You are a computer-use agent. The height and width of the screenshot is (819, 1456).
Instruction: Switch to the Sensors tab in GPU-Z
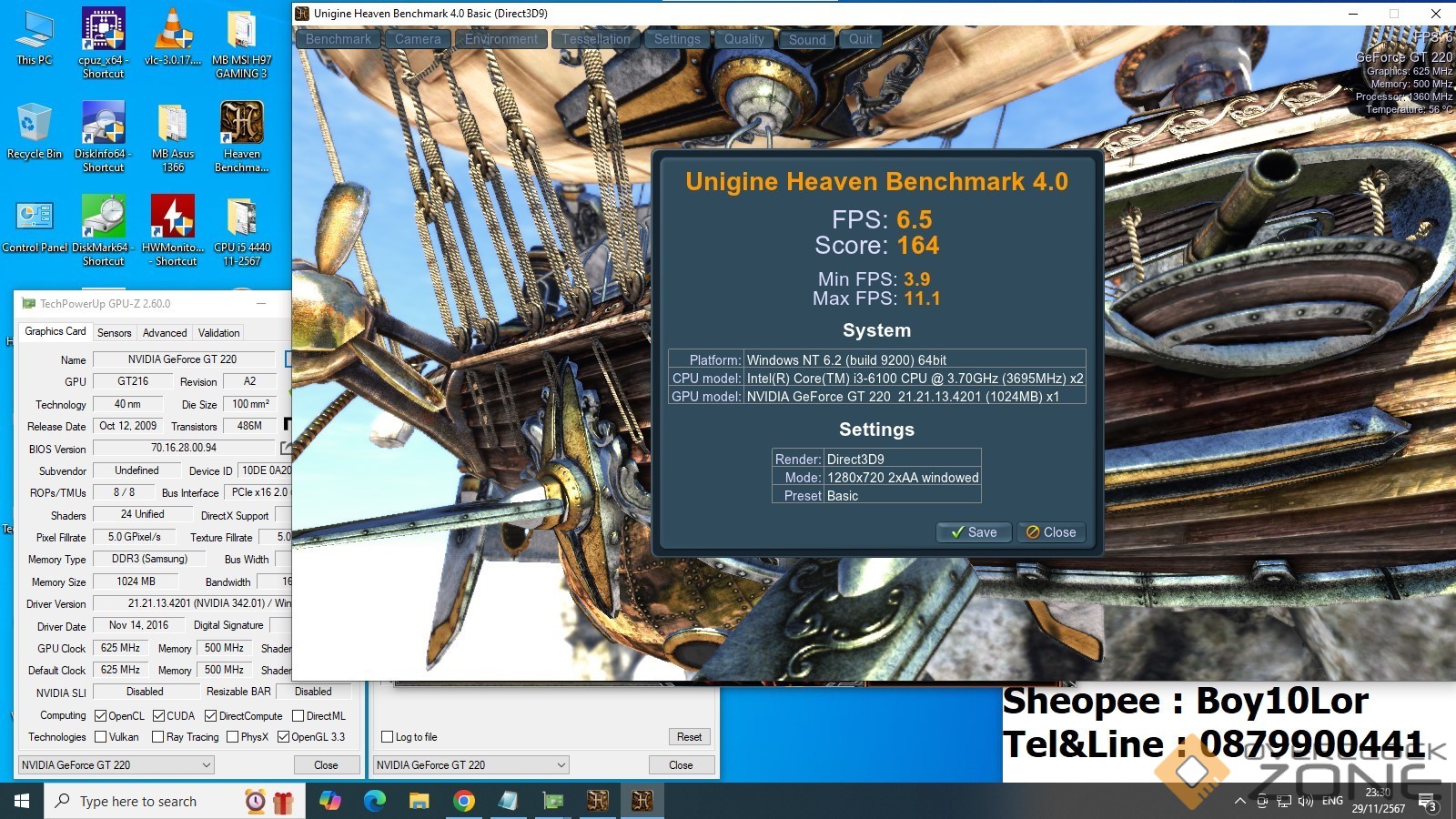(115, 333)
